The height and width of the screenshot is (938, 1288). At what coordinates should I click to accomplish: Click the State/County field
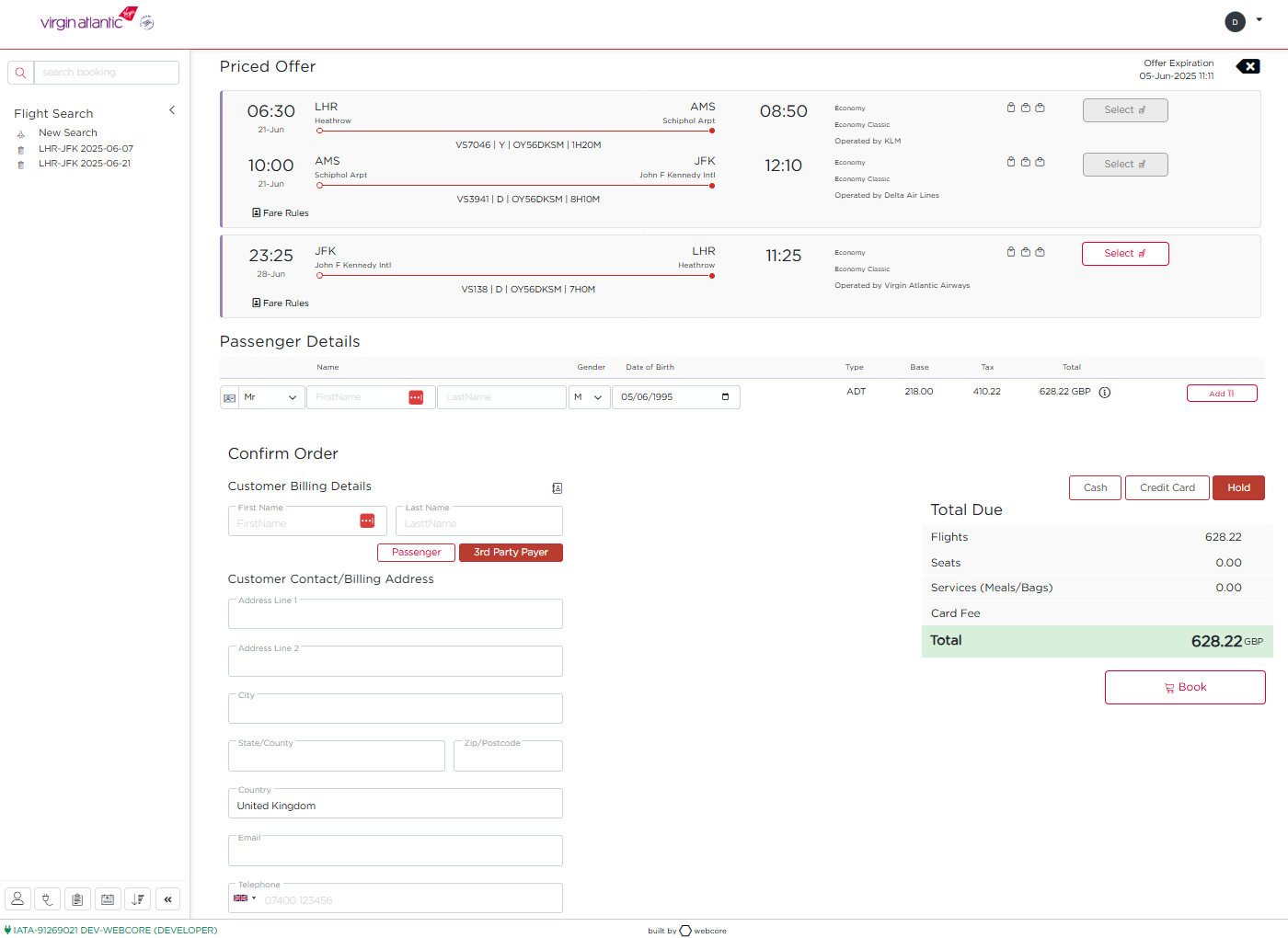(337, 757)
